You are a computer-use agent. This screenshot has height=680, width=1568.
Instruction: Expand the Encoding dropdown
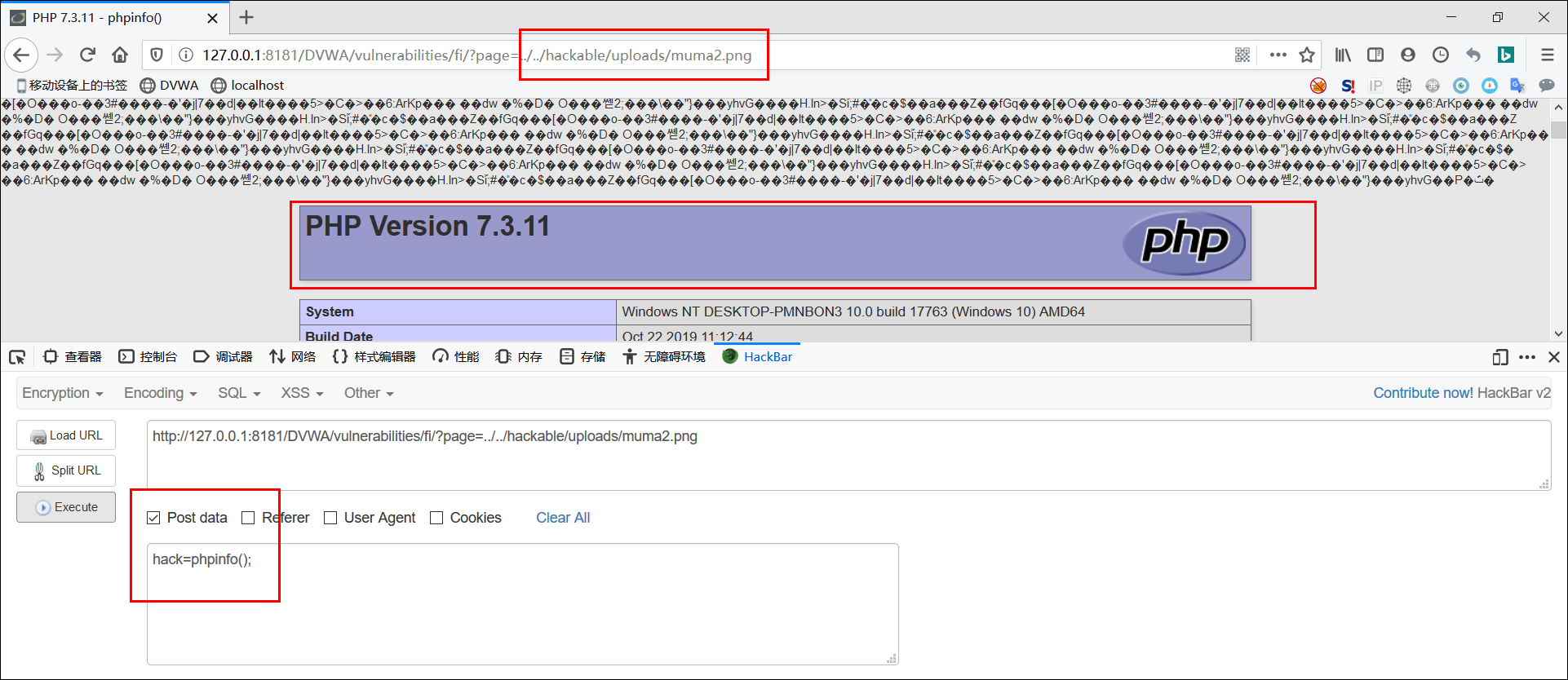point(161,393)
